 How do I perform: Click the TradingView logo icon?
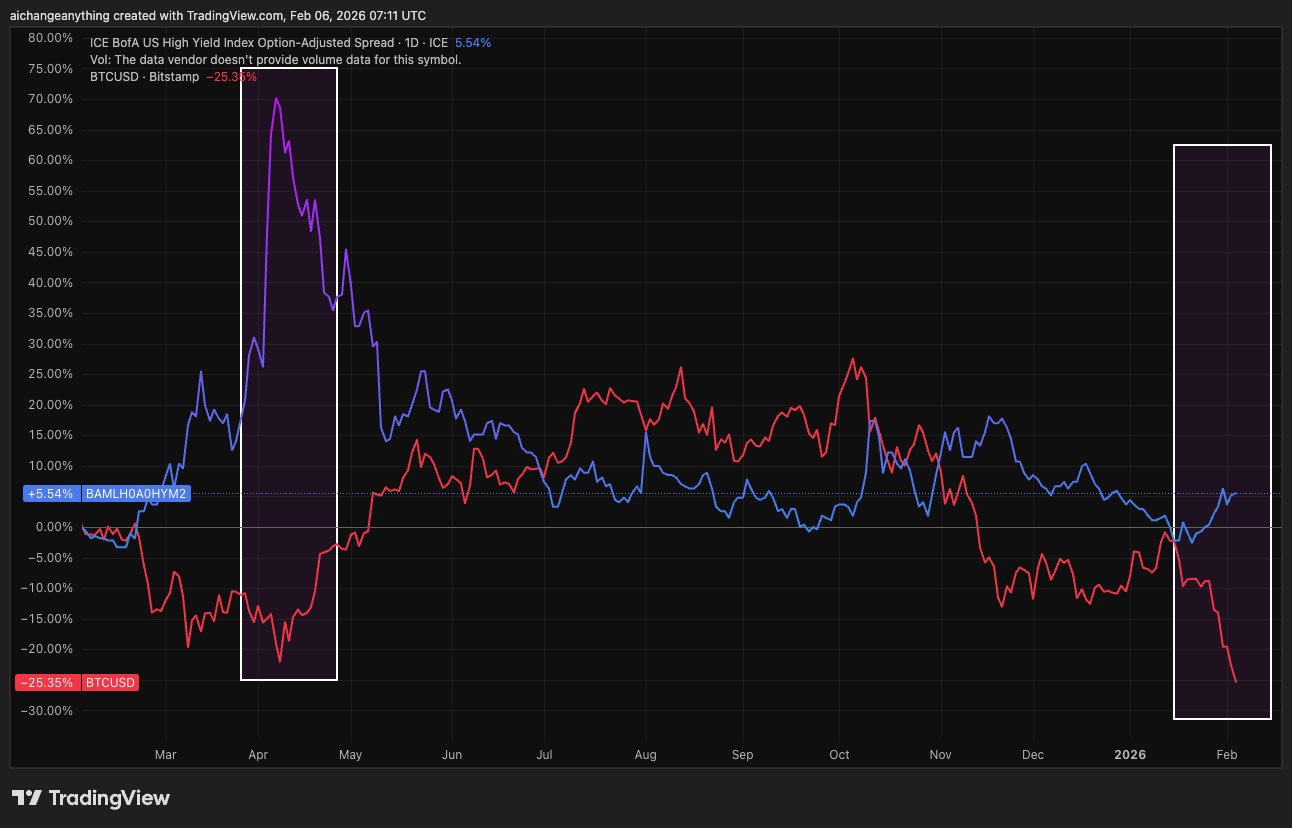coord(27,798)
